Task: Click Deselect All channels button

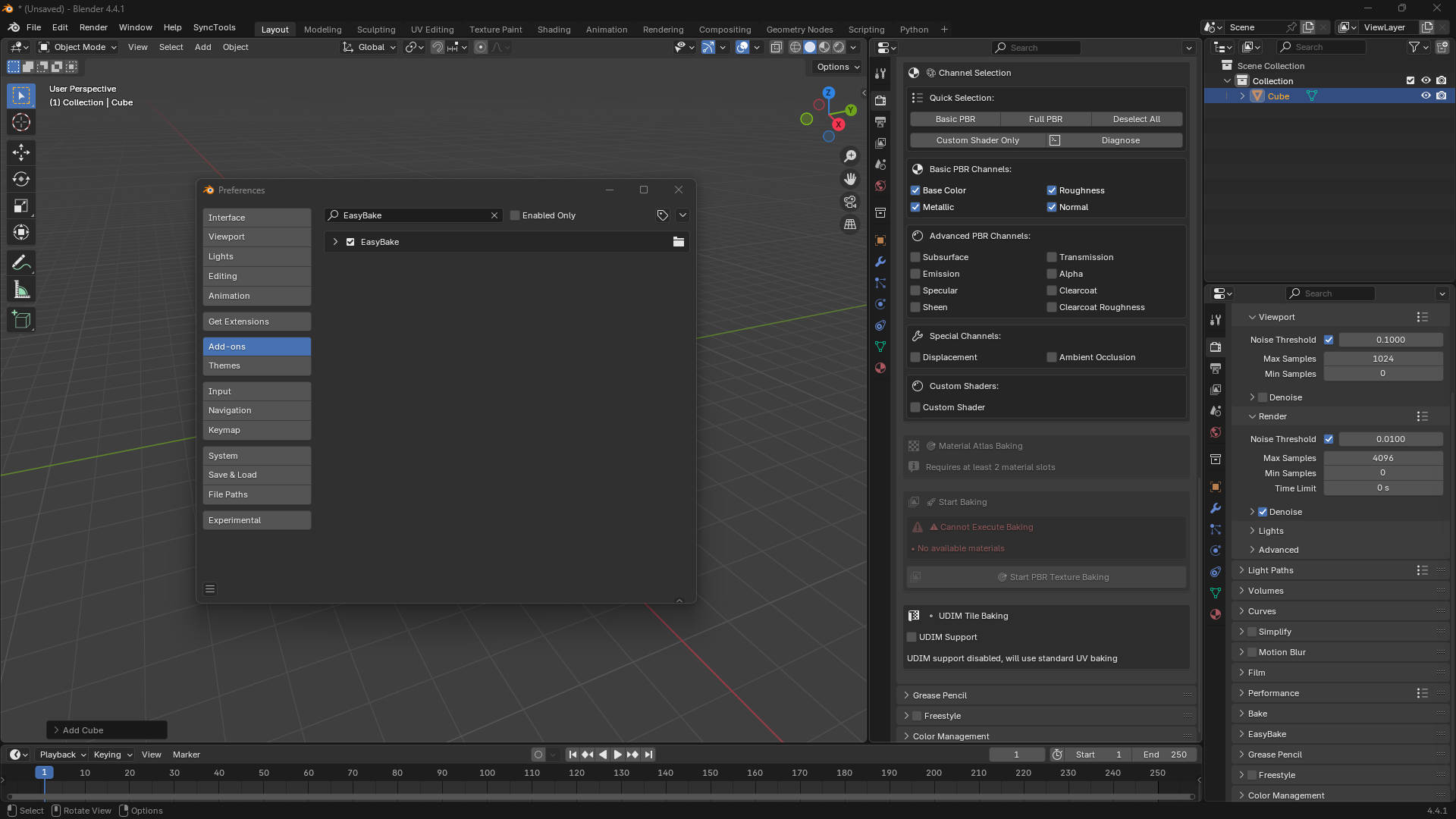Action: coord(1136,119)
